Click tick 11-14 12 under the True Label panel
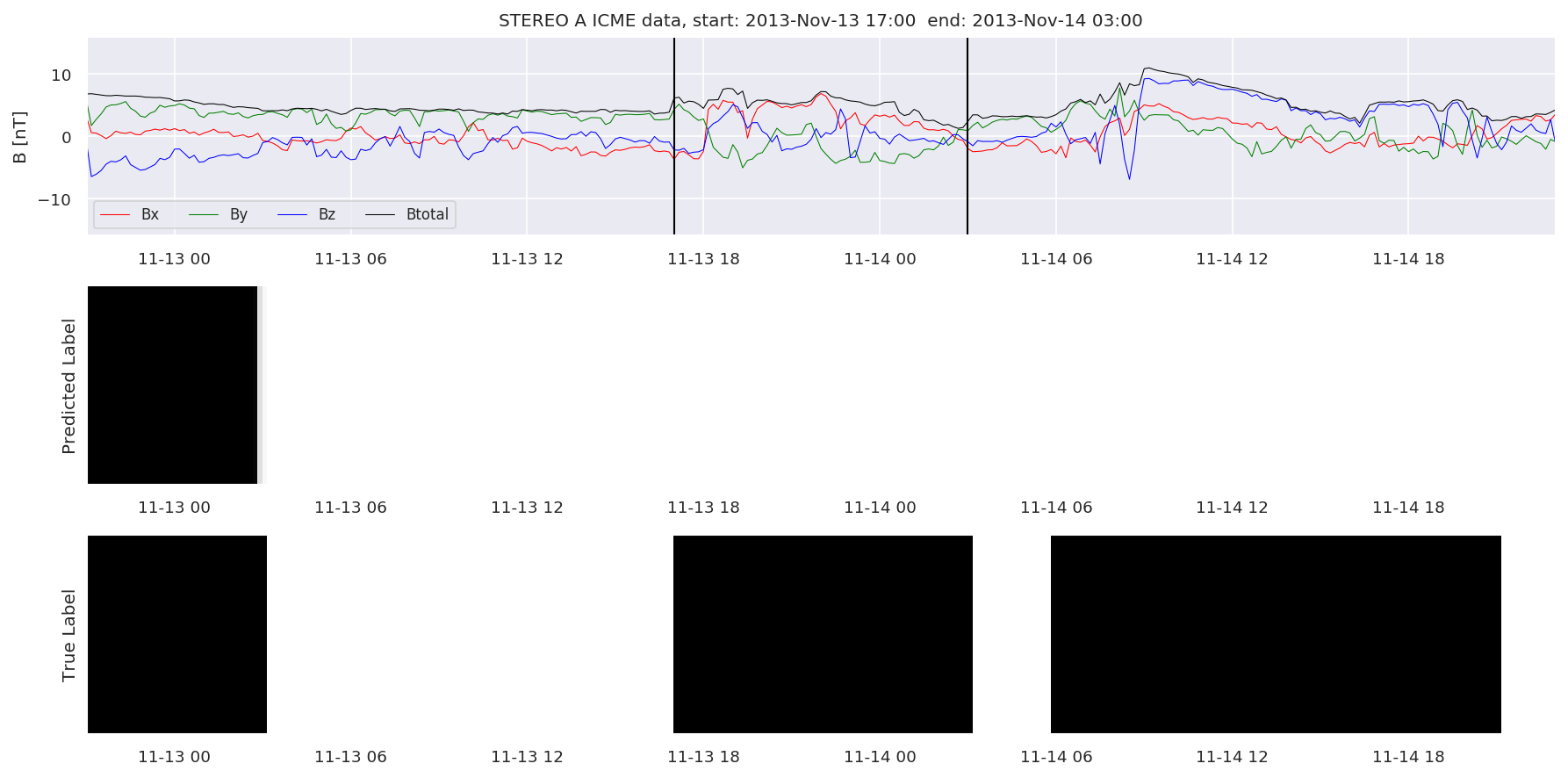This screenshot has width=1568, height=778. (x=1233, y=757)
